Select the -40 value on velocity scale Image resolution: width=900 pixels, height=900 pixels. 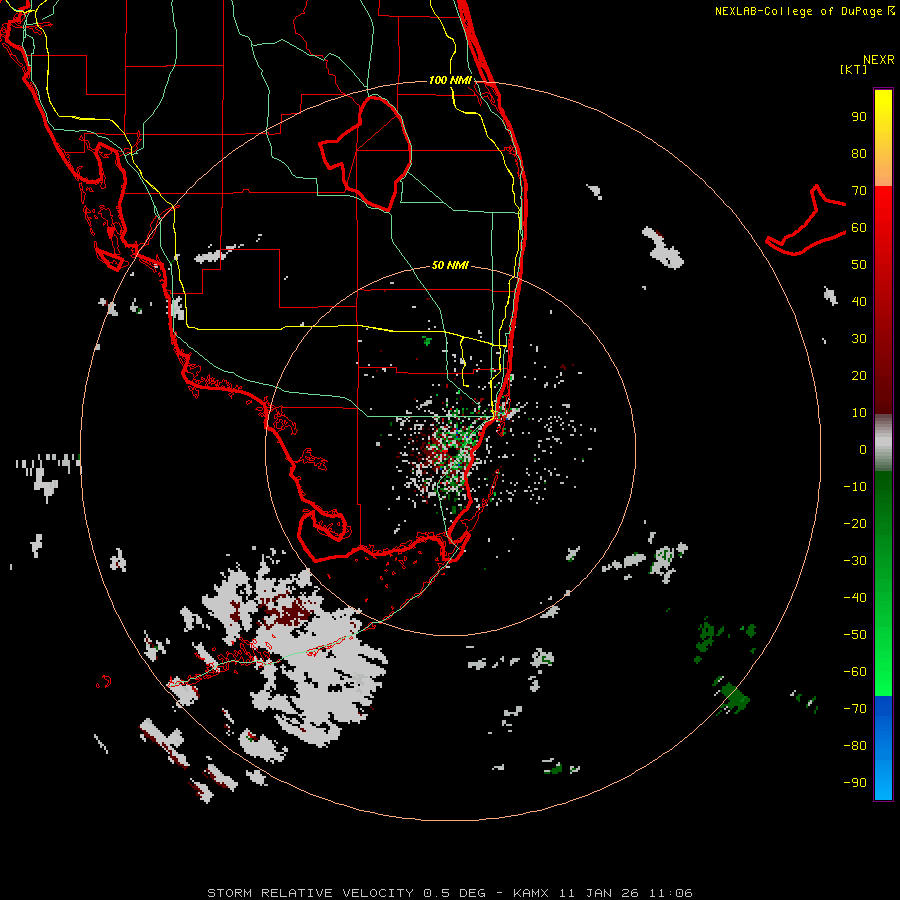pos(855,598)
